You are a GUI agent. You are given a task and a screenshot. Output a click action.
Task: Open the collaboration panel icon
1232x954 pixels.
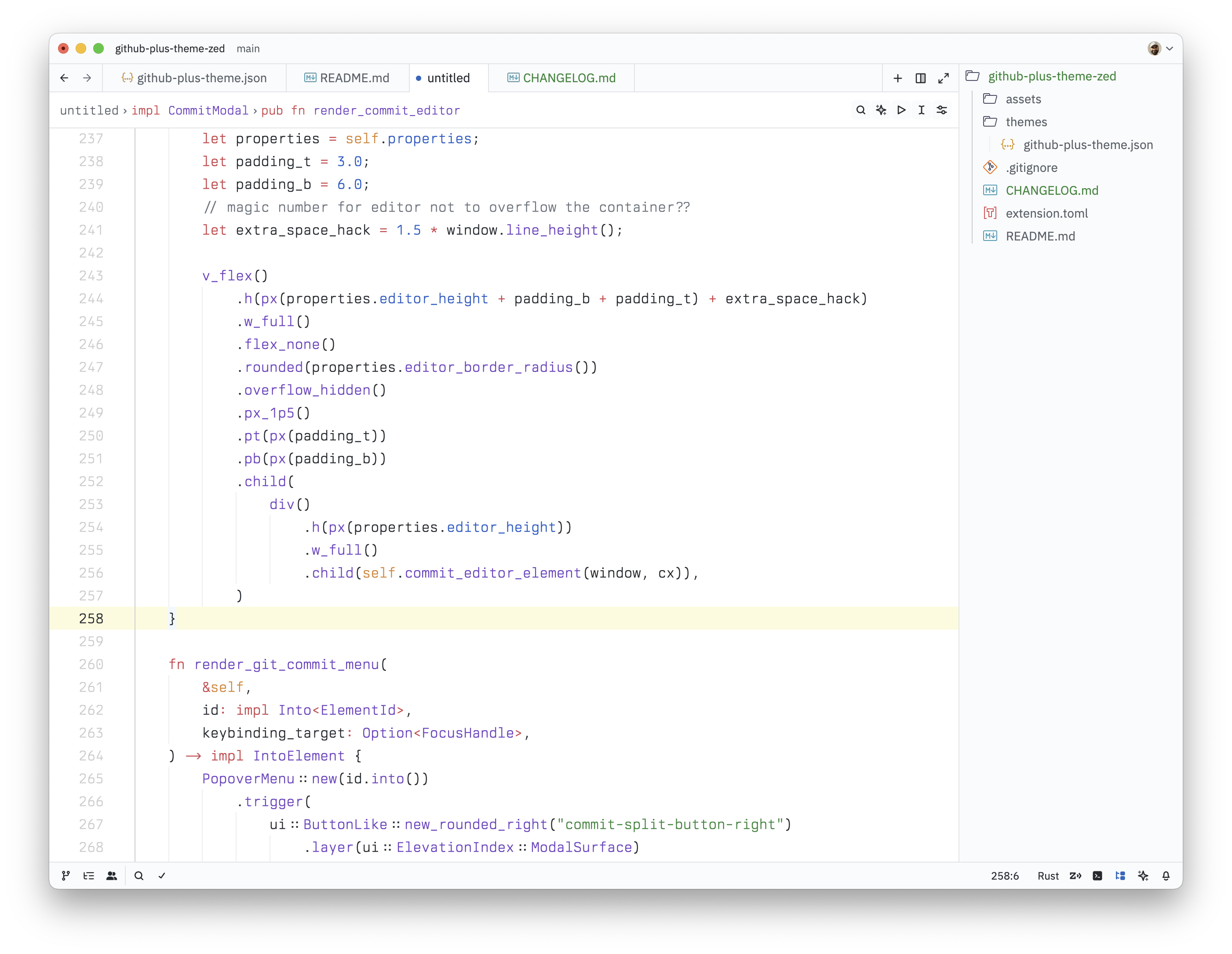click(x=112, y=876)
